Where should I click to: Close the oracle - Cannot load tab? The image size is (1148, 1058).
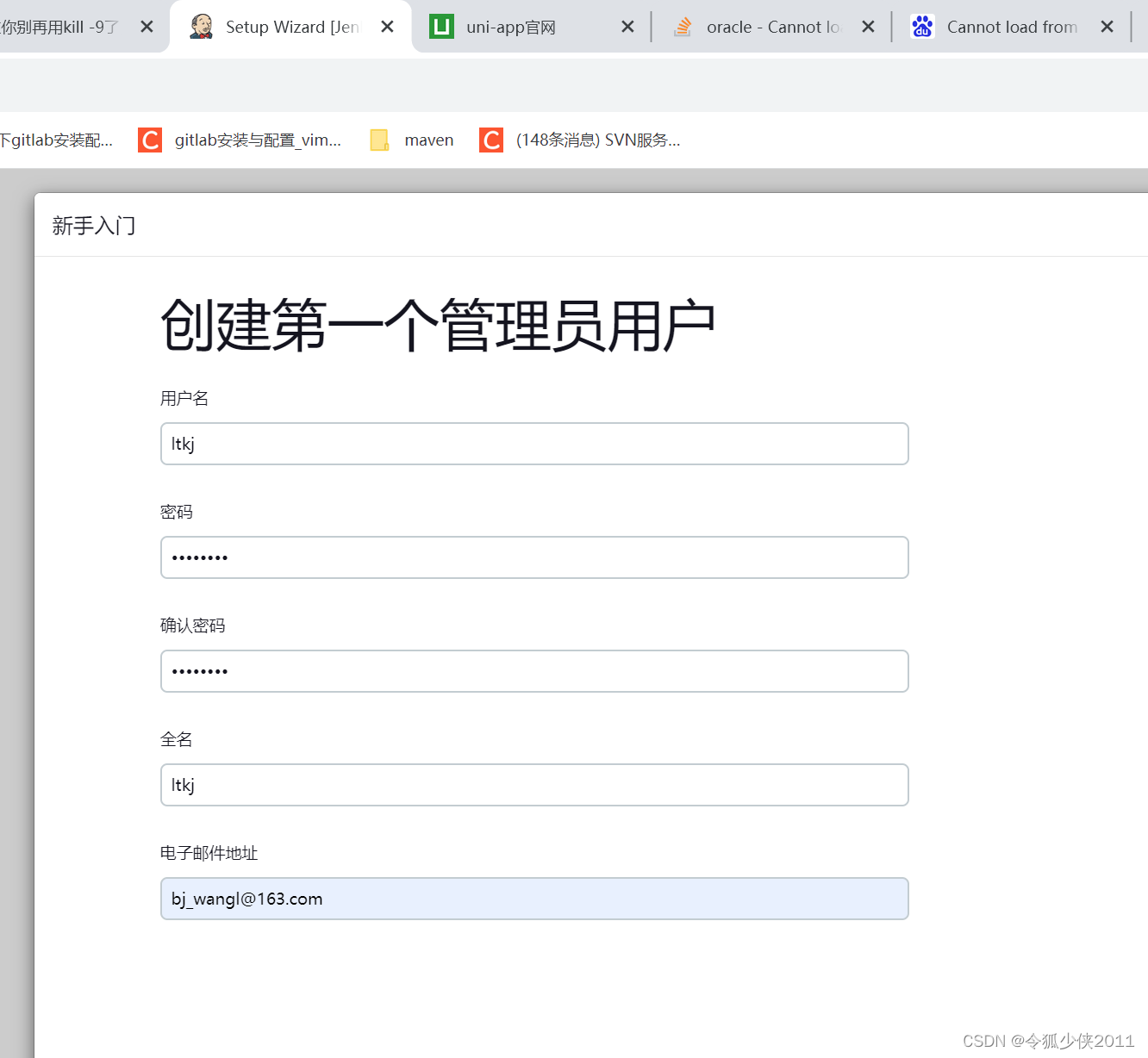868,27
